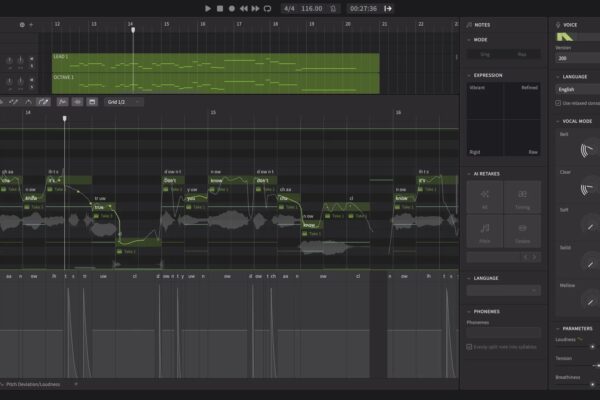Image resolution: width=600 pixels, height=400 pixels.
Task: Toggle pitch curve display icon
Action: (x=62, y=102)
